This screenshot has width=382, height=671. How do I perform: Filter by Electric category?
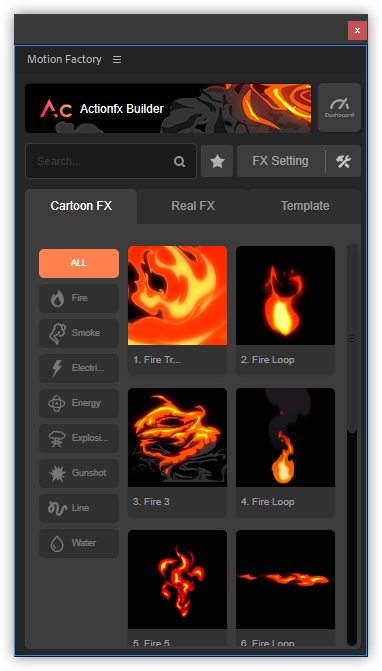[79, 368]
